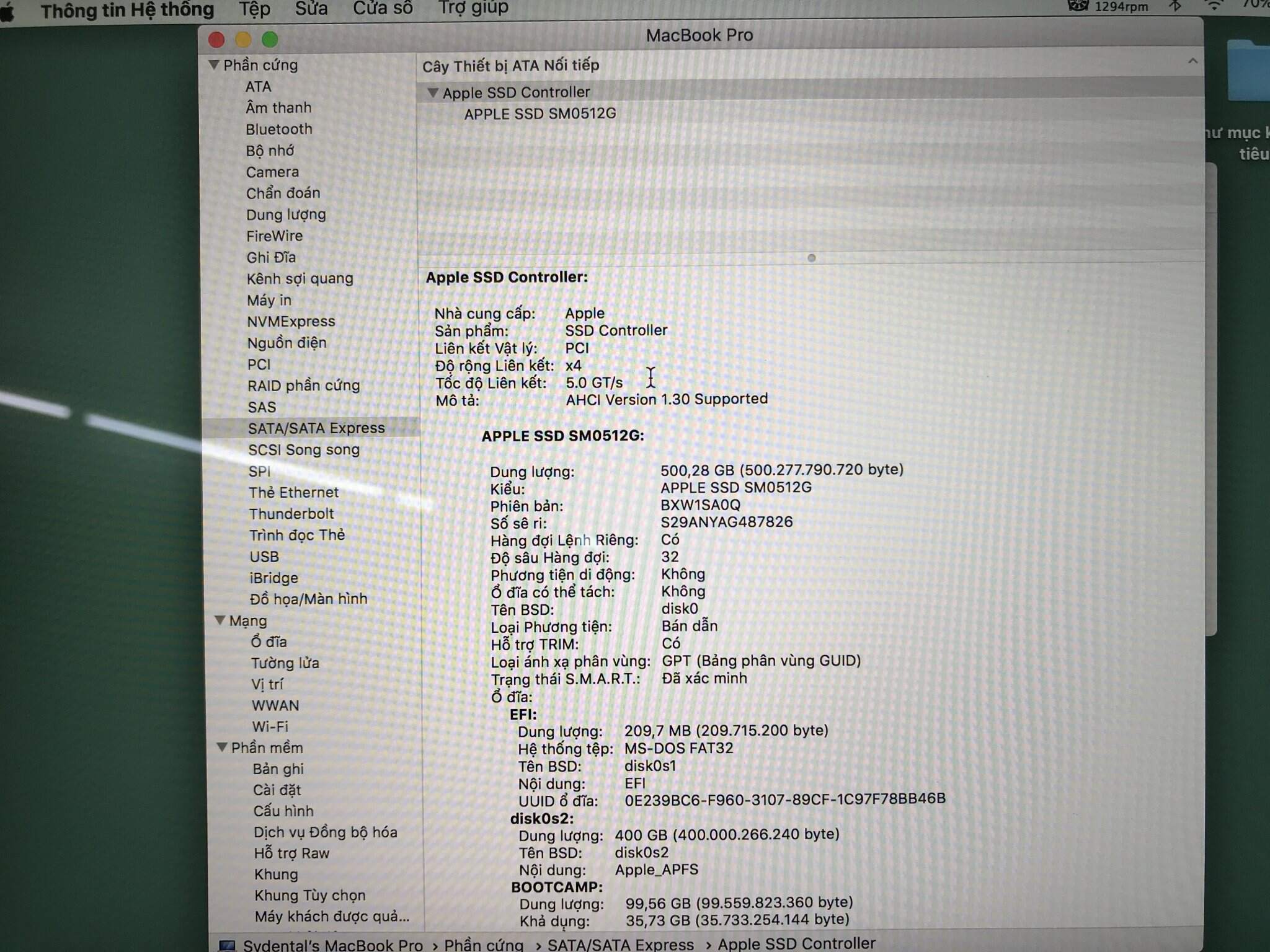Open the Trợ giúp menu

click(473, 7)
